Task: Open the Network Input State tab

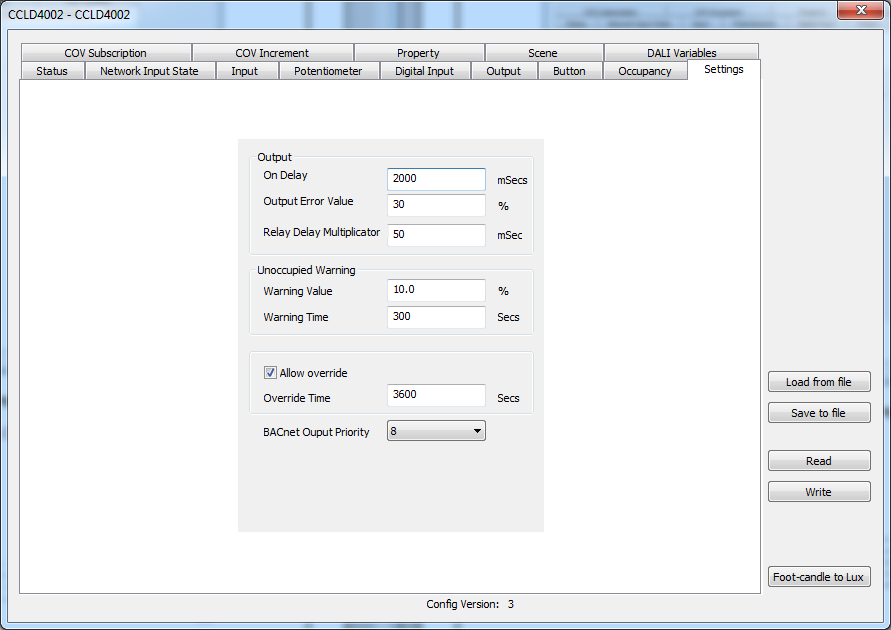Action: pyautogui.click(x=149, y=71)
